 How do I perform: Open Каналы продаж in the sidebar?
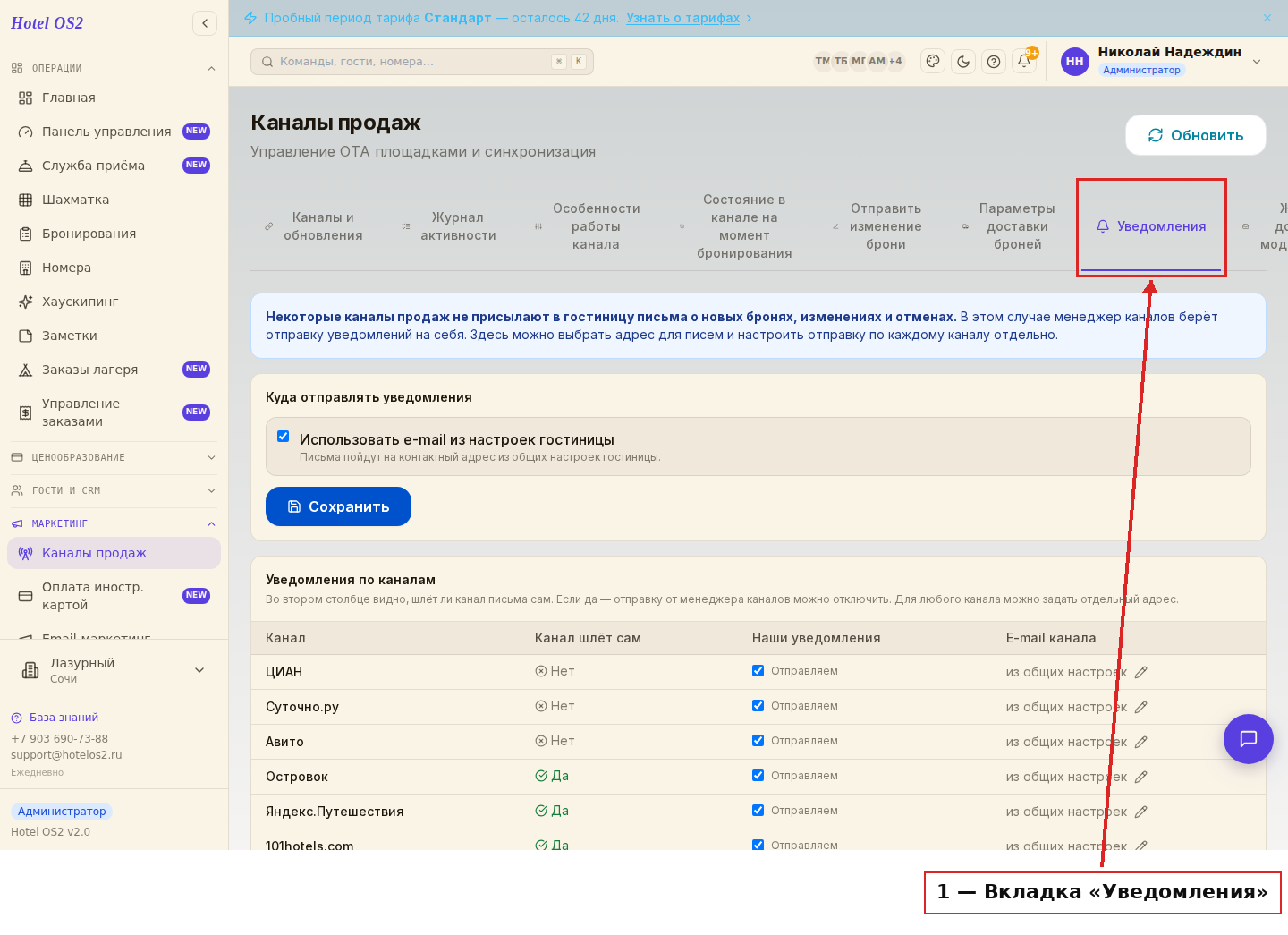point(114,553)
